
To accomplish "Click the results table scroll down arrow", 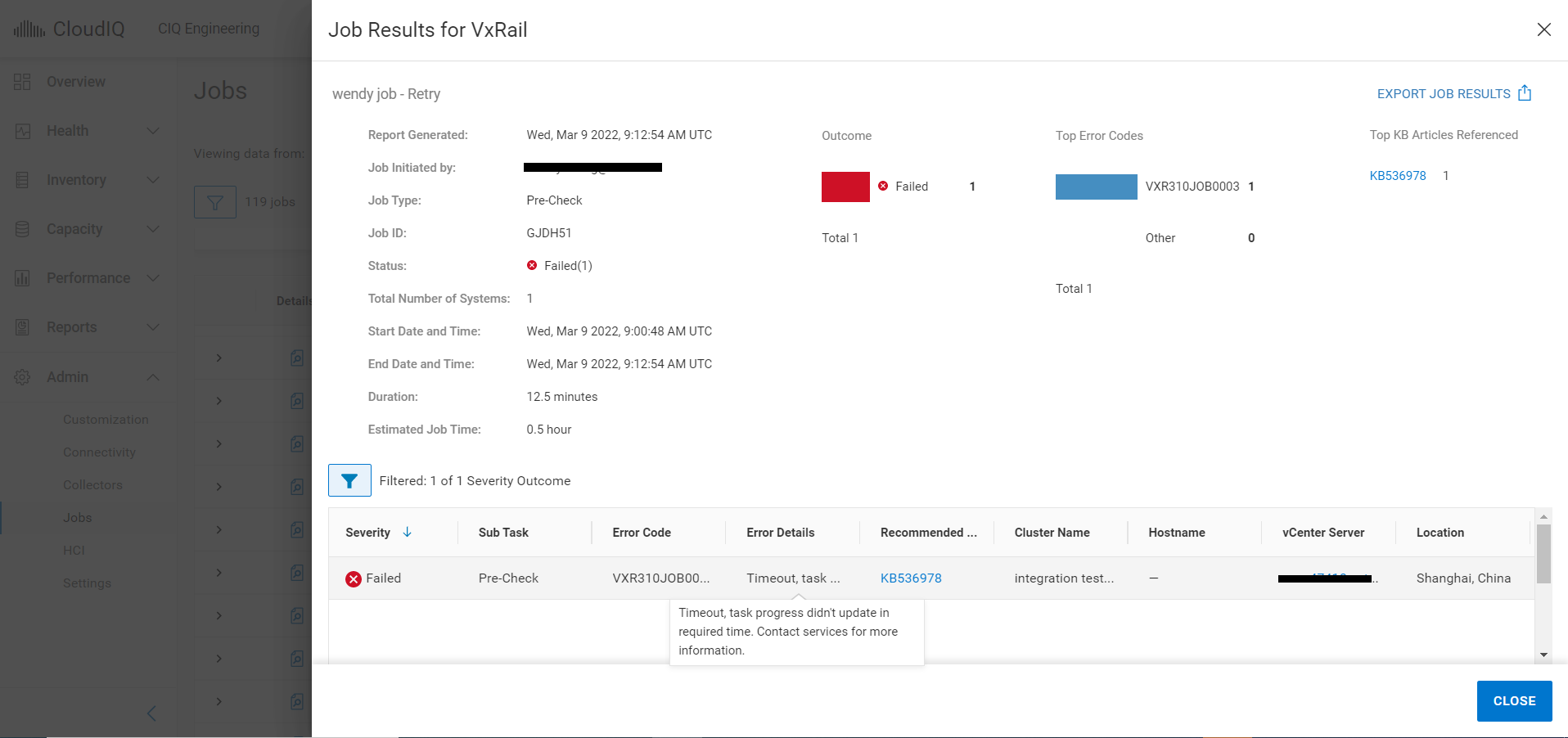I will click(1543, 655).
